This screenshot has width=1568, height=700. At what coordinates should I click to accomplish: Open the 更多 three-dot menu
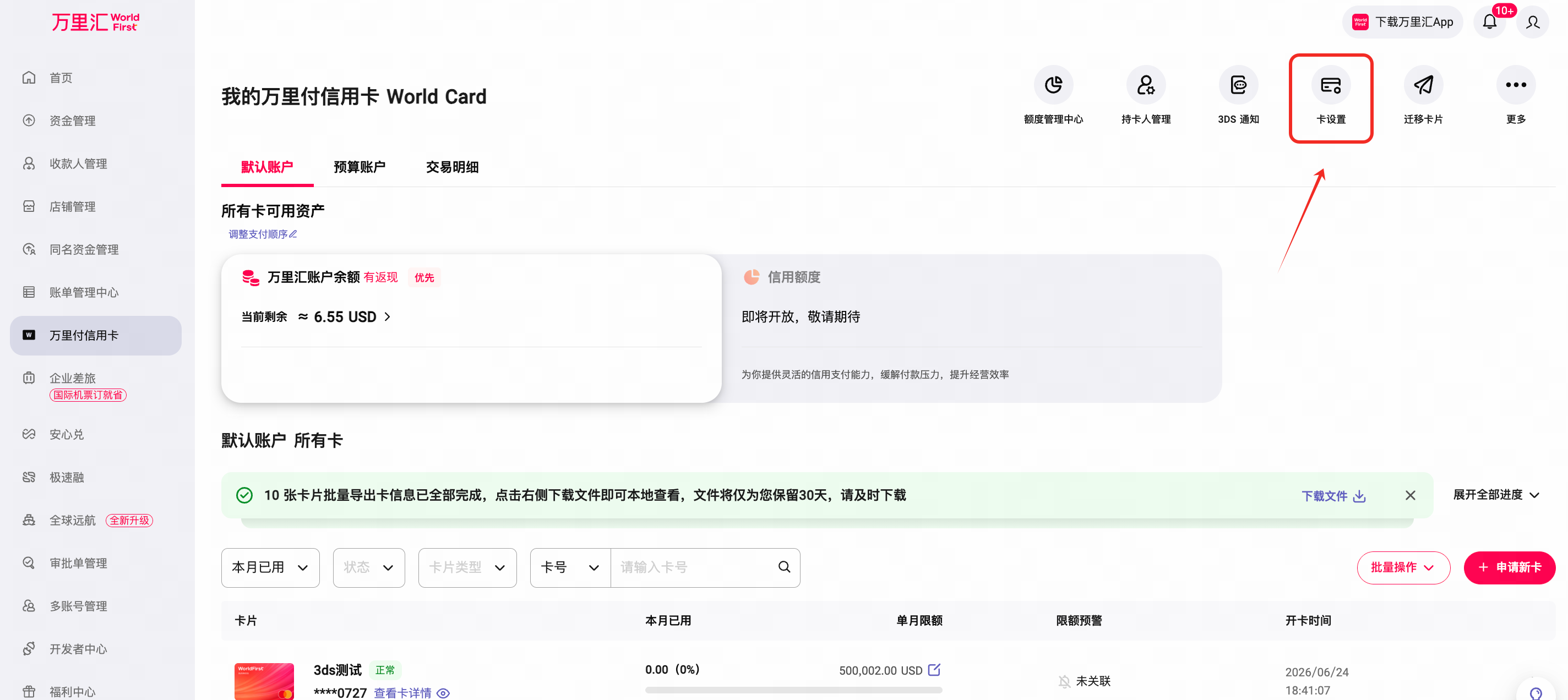click(1516, 85)
